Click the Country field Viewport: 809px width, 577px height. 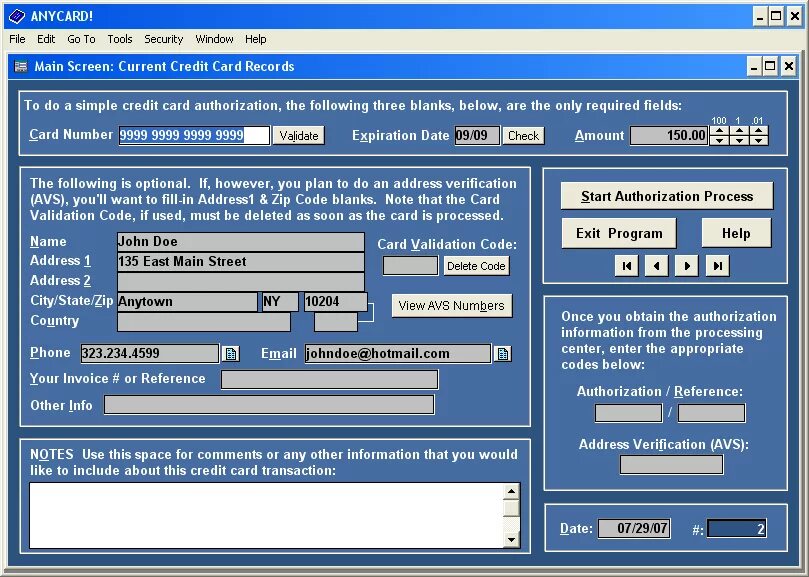tap(204, 322)
